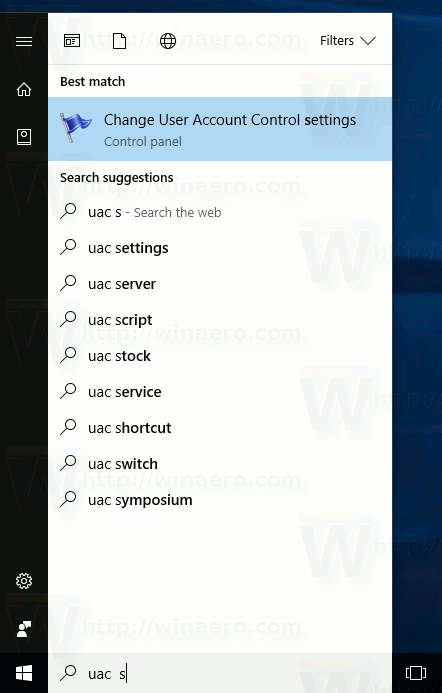Select the 'uac shortcut' suggestion
Viewport: 442px width, 693px height.
[220, 428]
